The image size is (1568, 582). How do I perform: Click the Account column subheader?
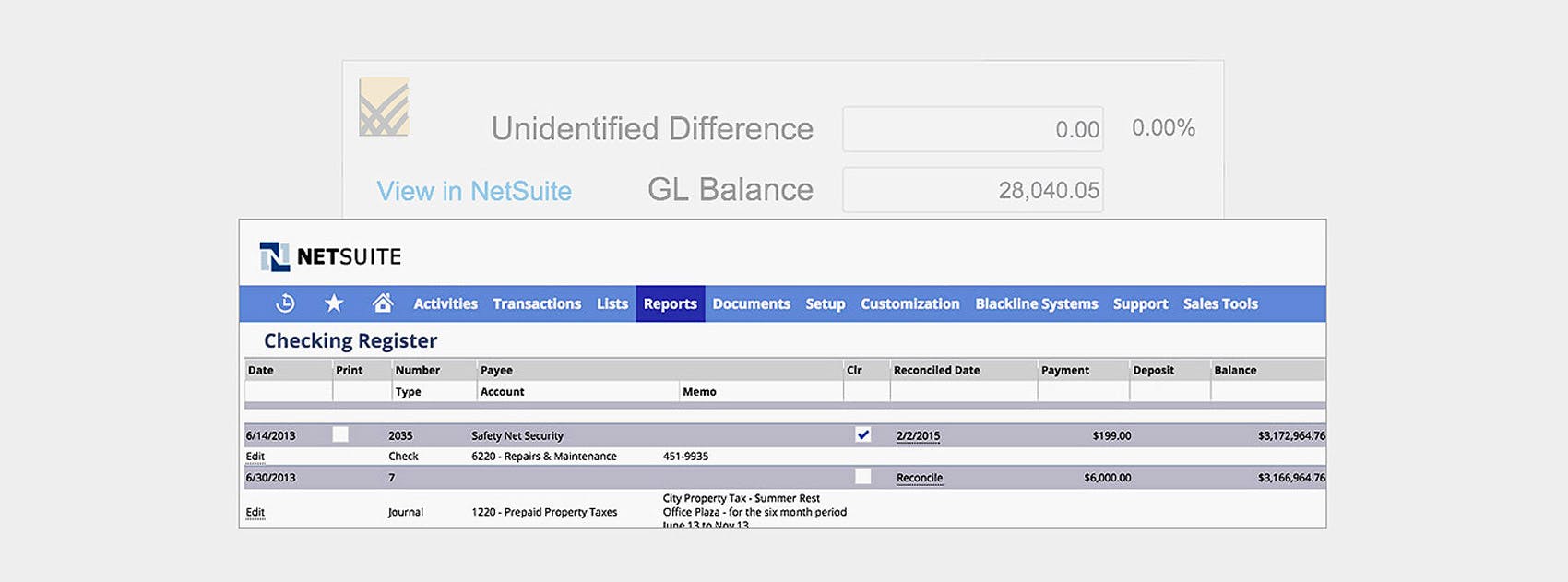[x=503, y=392]
